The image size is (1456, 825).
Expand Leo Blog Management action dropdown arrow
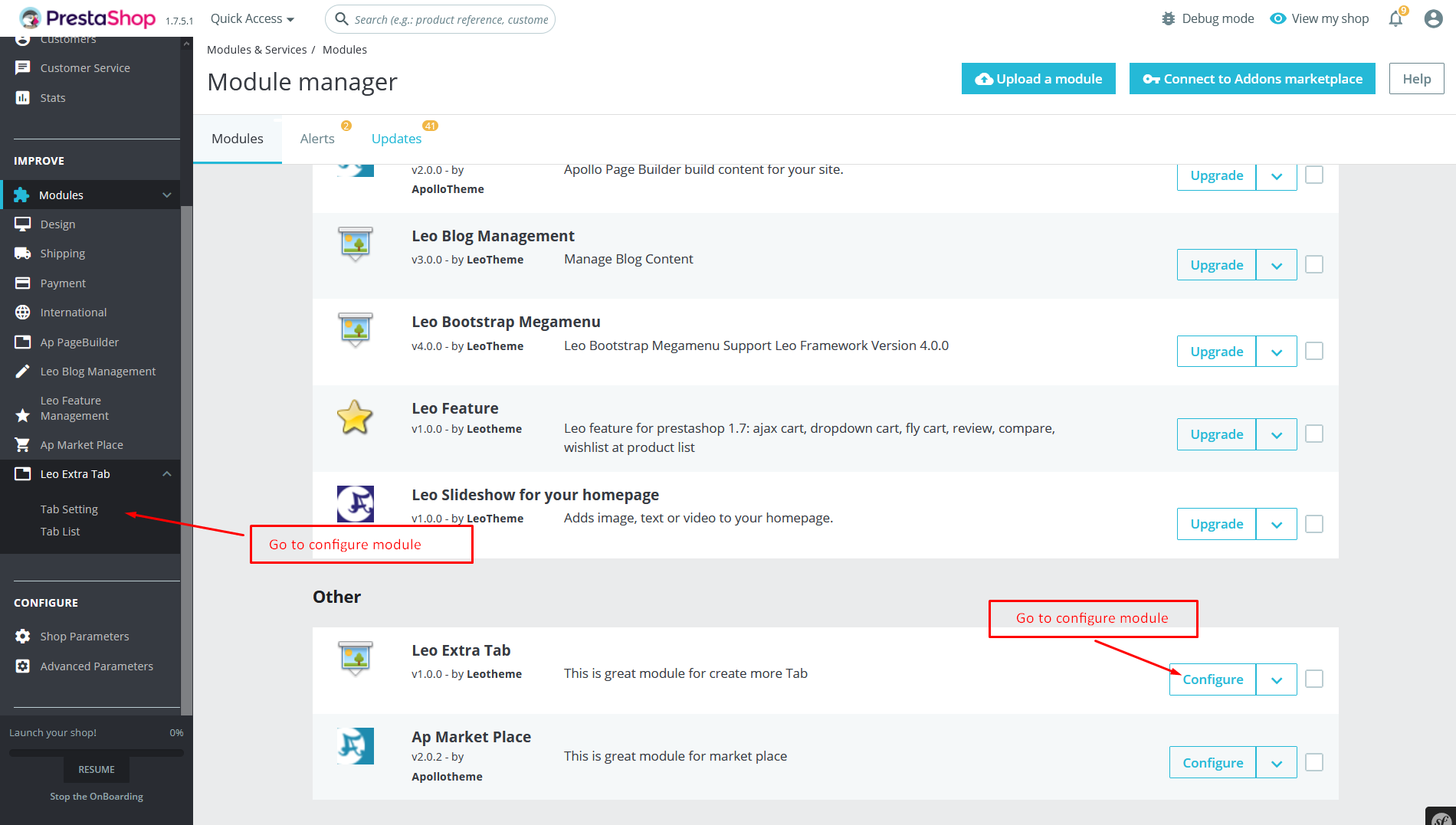1277,265
